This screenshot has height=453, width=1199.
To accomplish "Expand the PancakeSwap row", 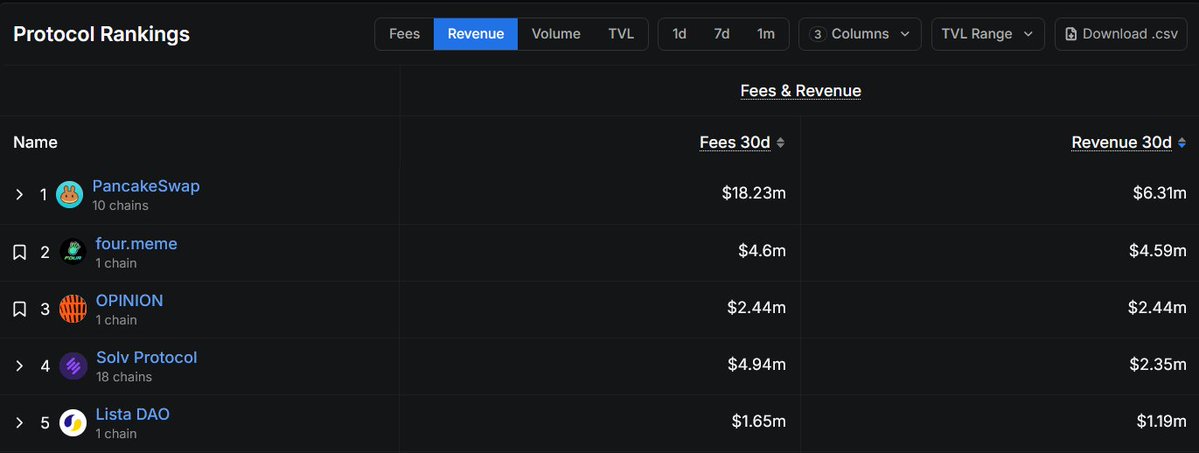I will [20, 194].
